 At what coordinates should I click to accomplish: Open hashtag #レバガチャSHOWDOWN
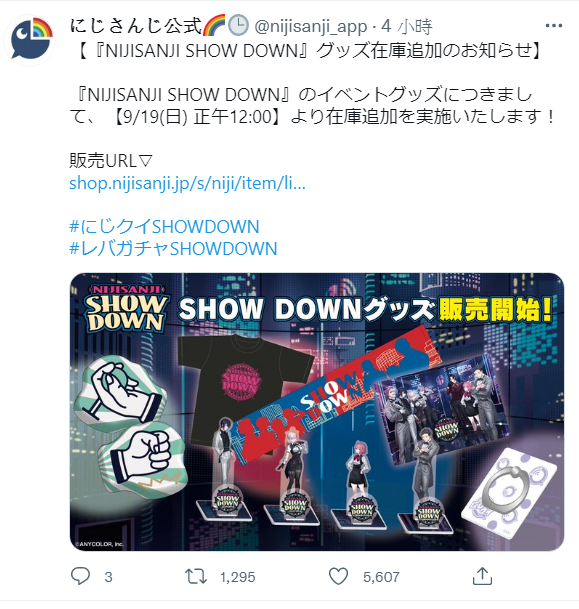click(173, 249)
